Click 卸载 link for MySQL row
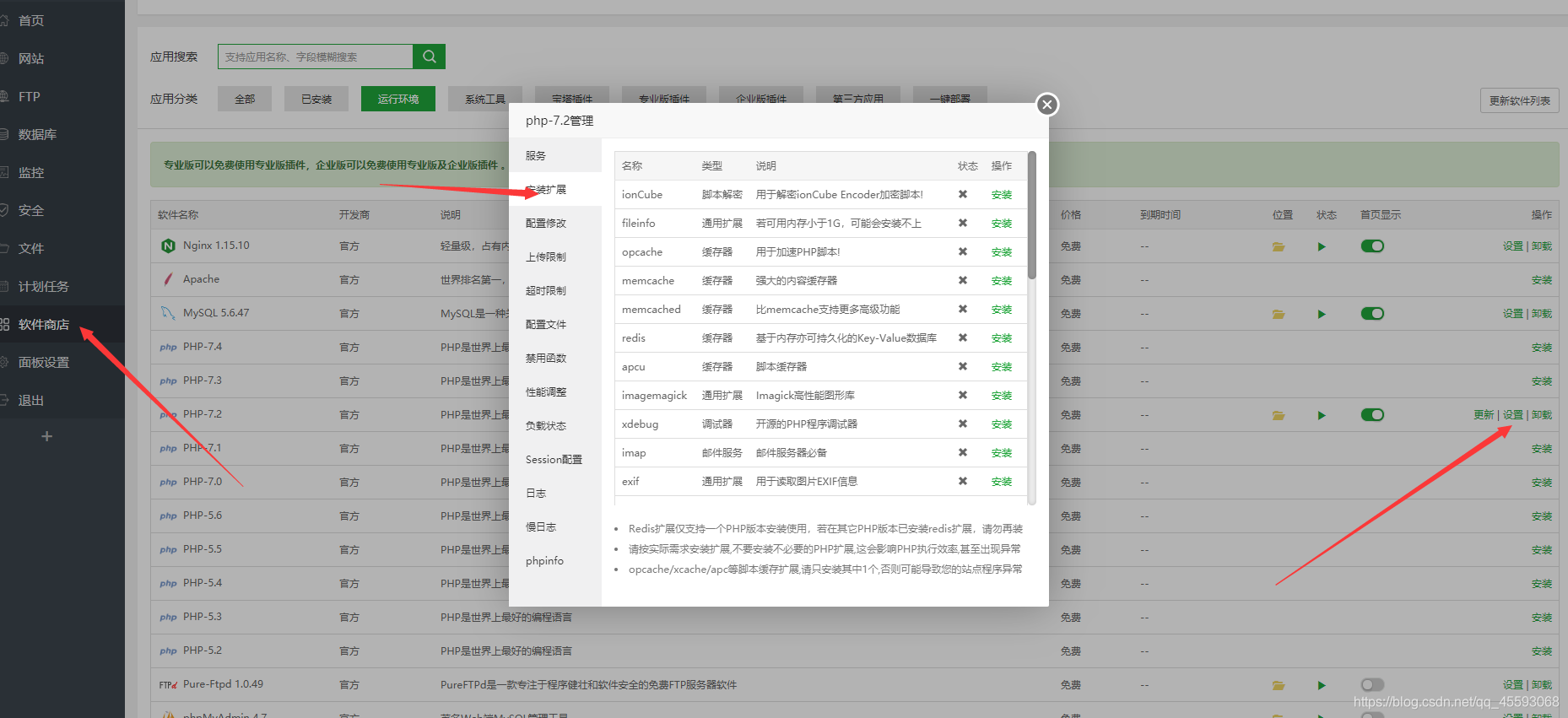1568x718 pixels. 1541,314
